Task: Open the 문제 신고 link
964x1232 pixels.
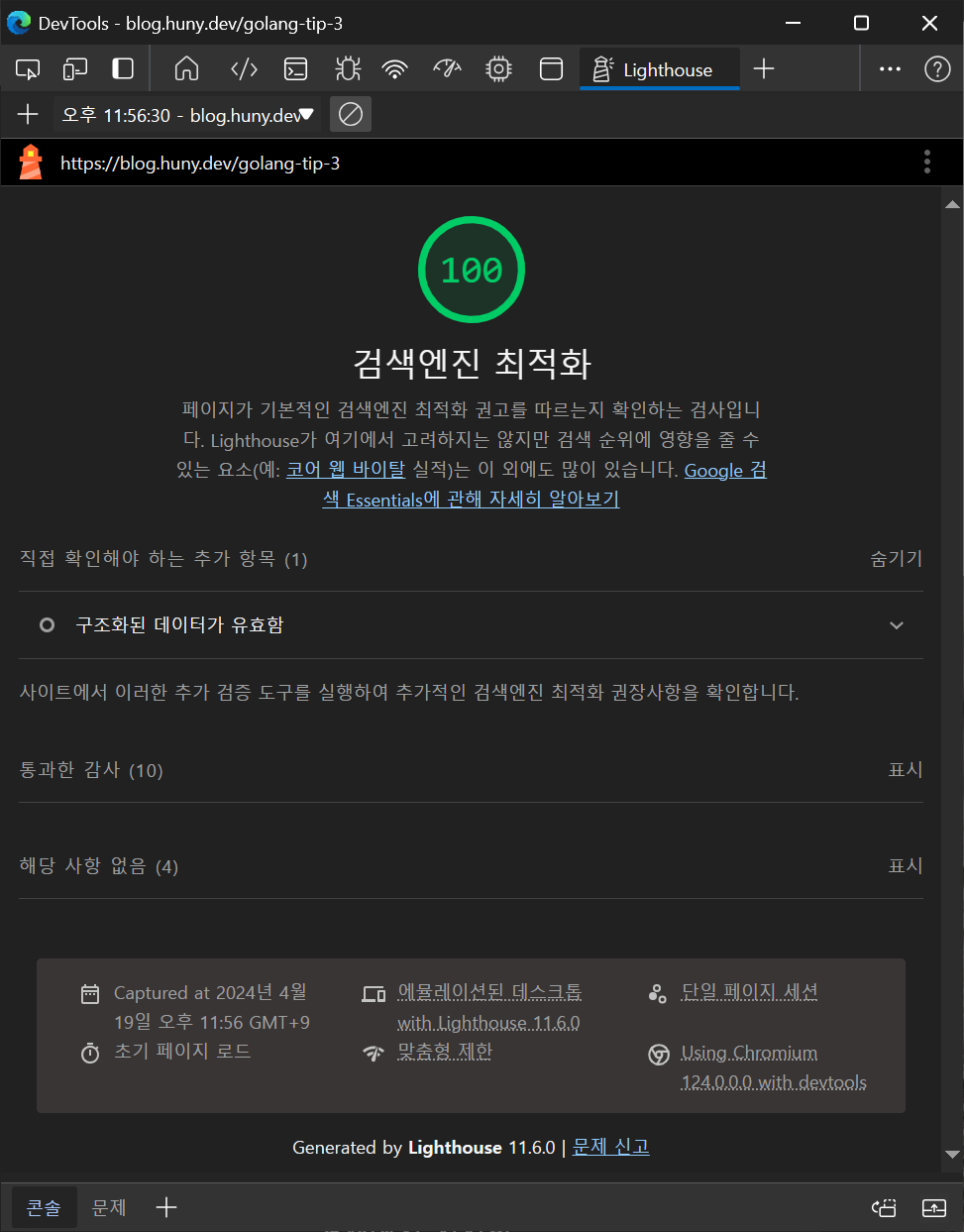Action: [611, 1147]
